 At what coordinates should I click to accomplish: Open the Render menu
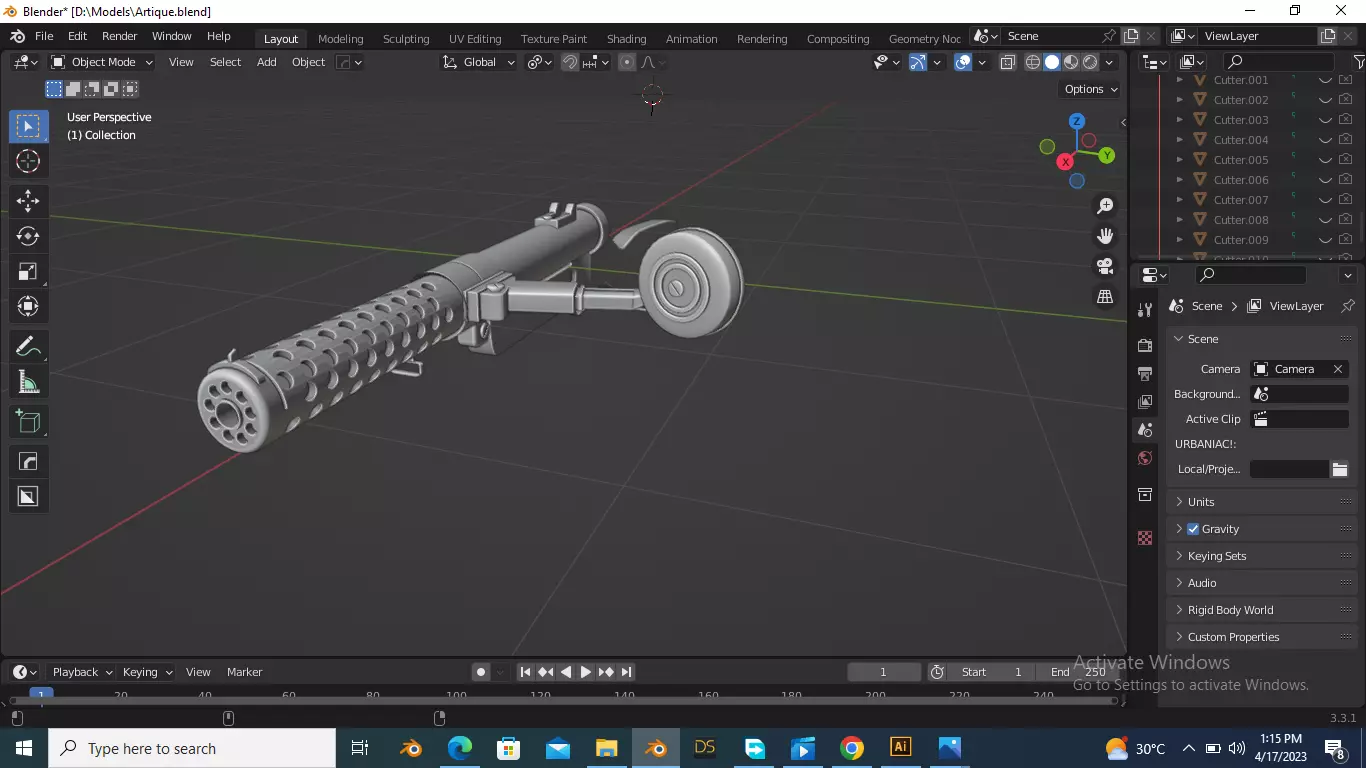click(119, 36)
